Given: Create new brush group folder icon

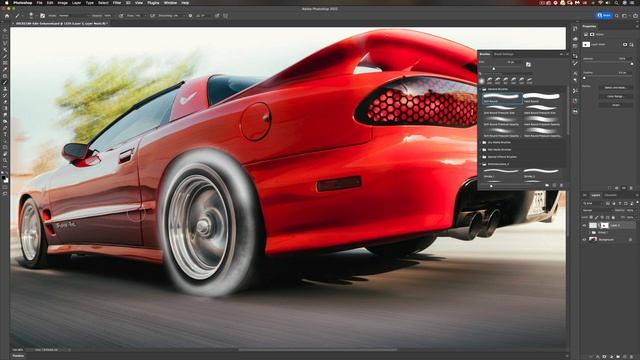Looking at the screenshot, I should [x=547, y=186].
